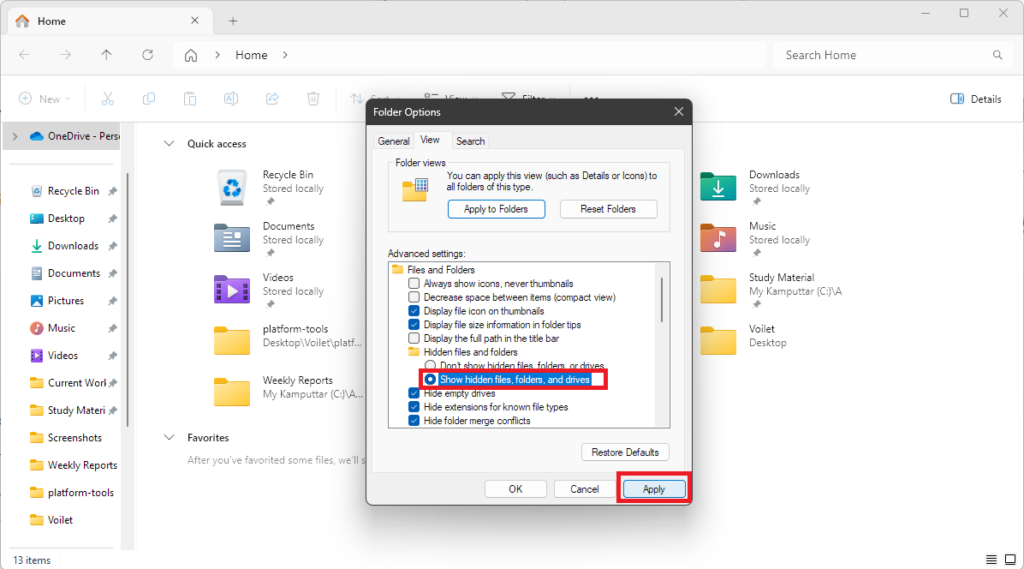Click the Restore Defaults button
The height and width of the screenshot is (569, 1024).
pos(625,452)
